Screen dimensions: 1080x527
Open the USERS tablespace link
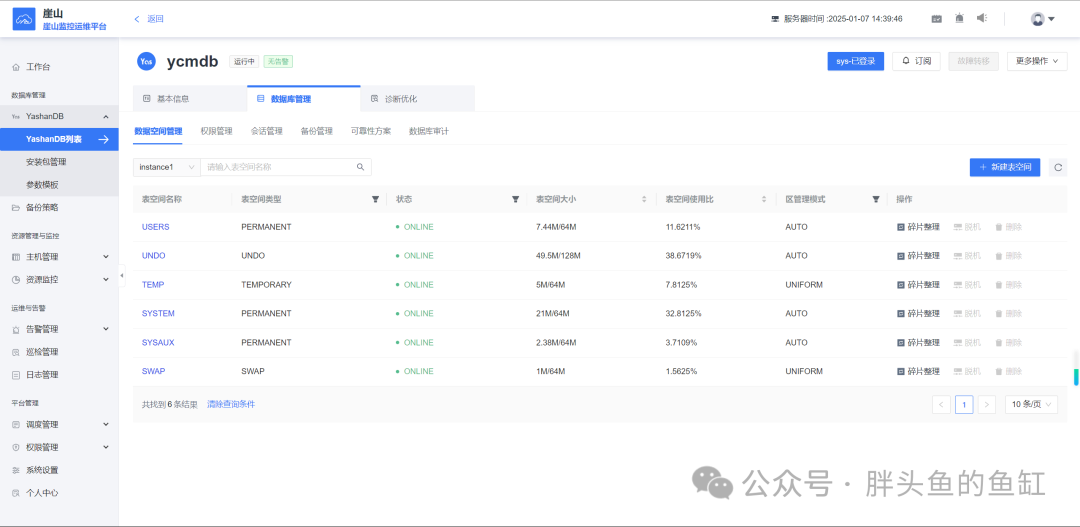pos(156,227)
